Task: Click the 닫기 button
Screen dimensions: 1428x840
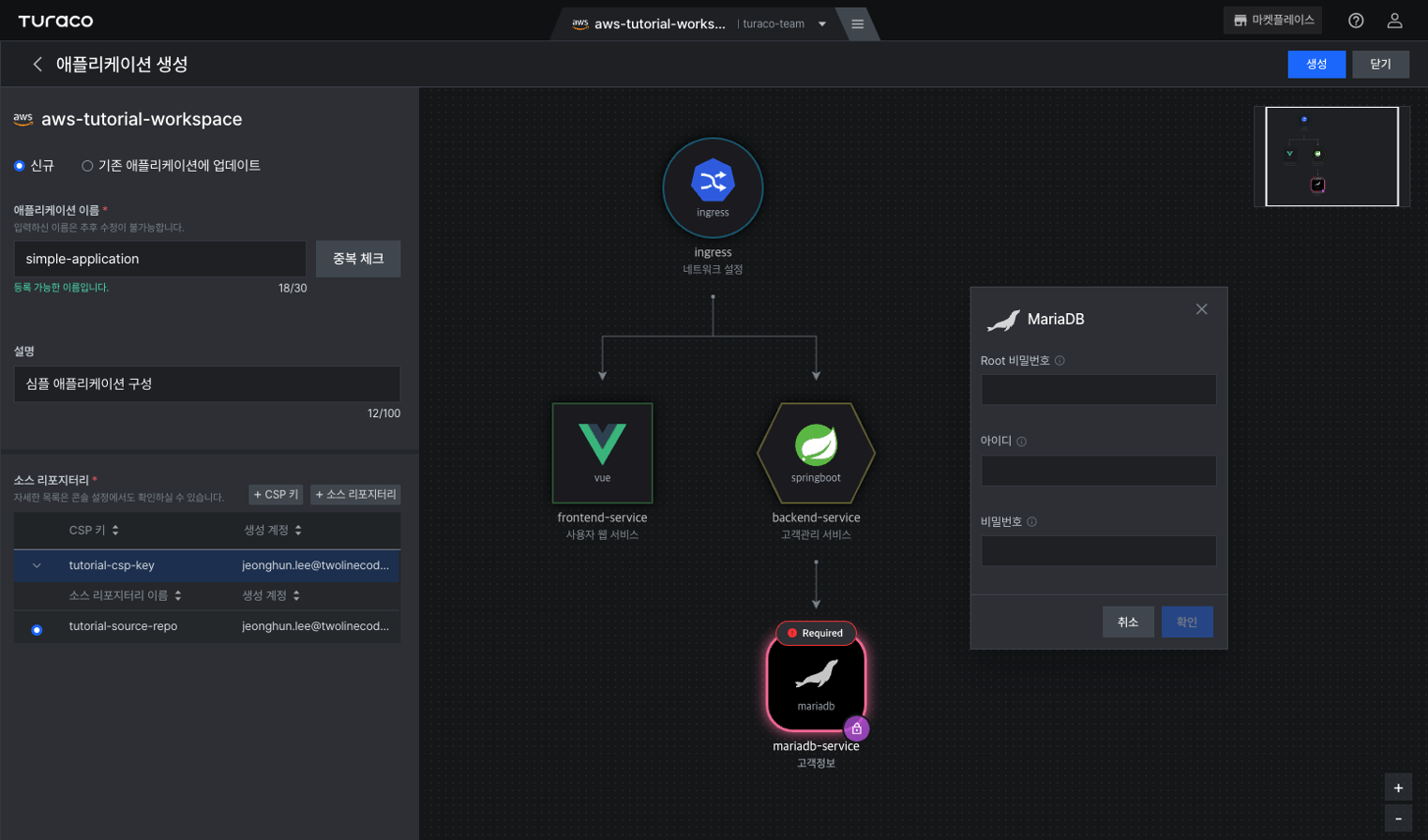Action: coord(1380,64)
